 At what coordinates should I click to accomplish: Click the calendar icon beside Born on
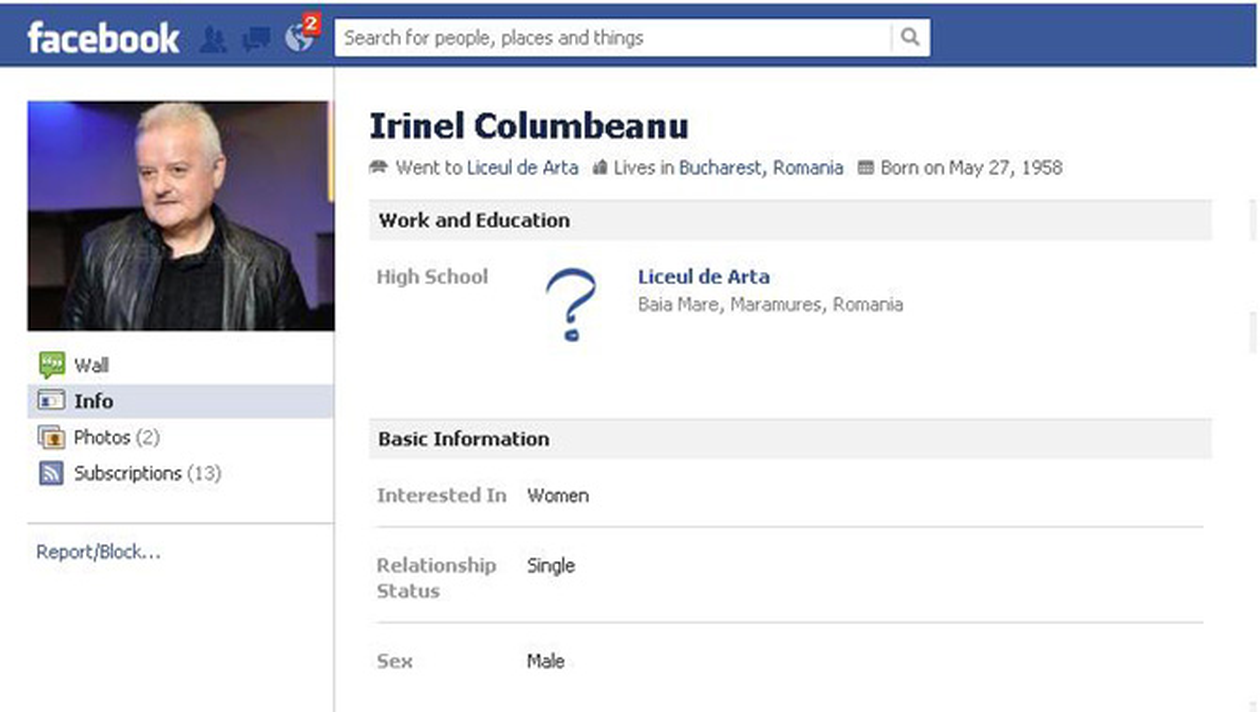(x=866, y=168)
